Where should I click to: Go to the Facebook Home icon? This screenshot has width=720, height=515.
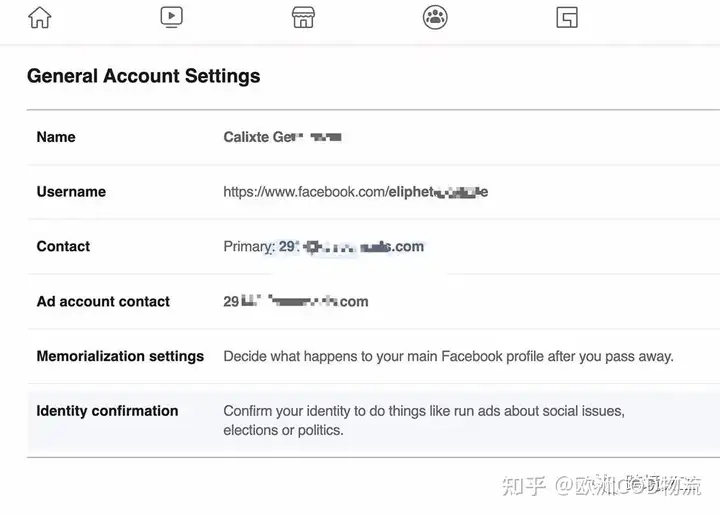point(39,17)
